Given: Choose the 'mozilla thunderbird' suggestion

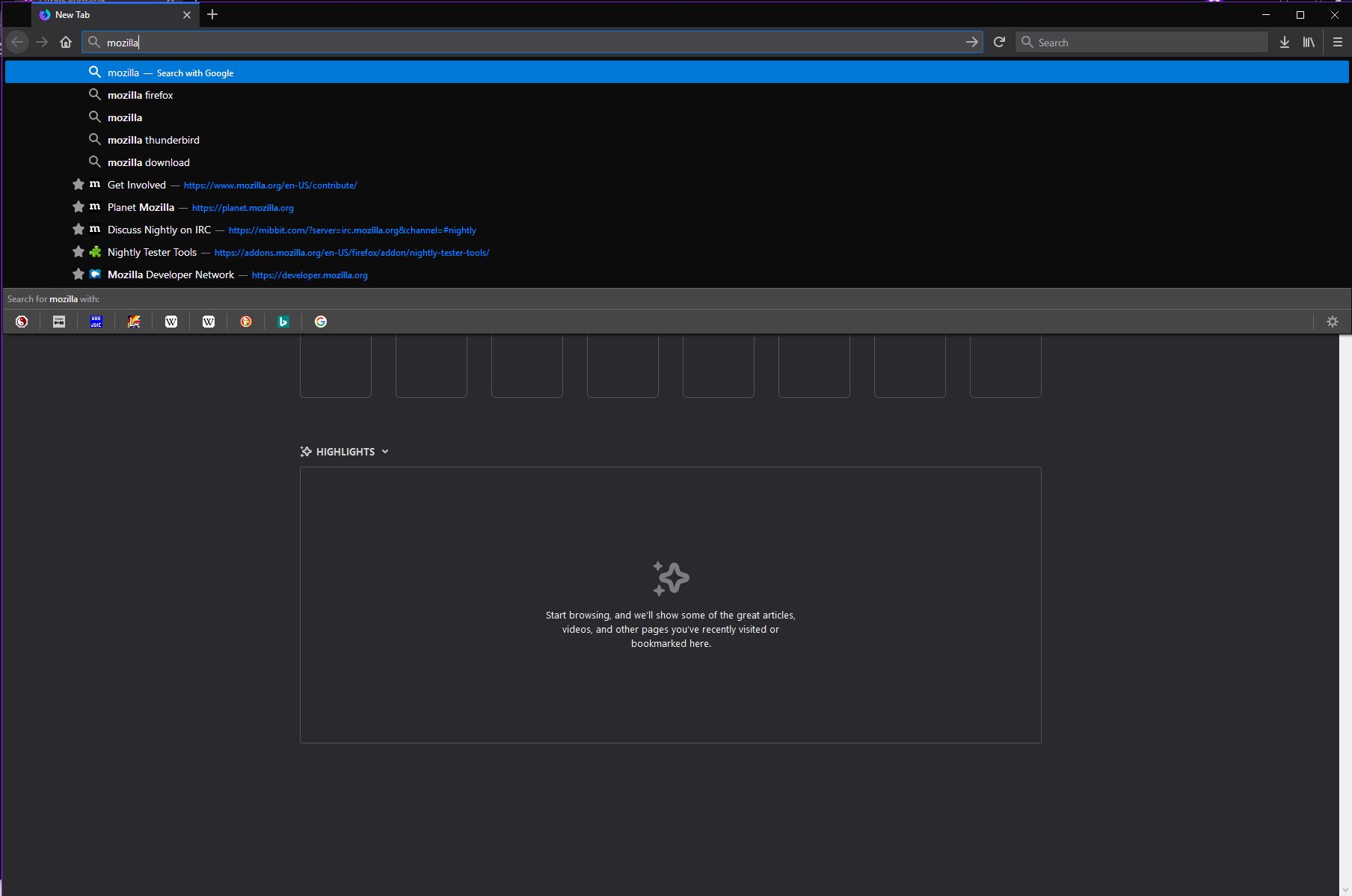Looking at the screenshot, I should pos(677,140).
